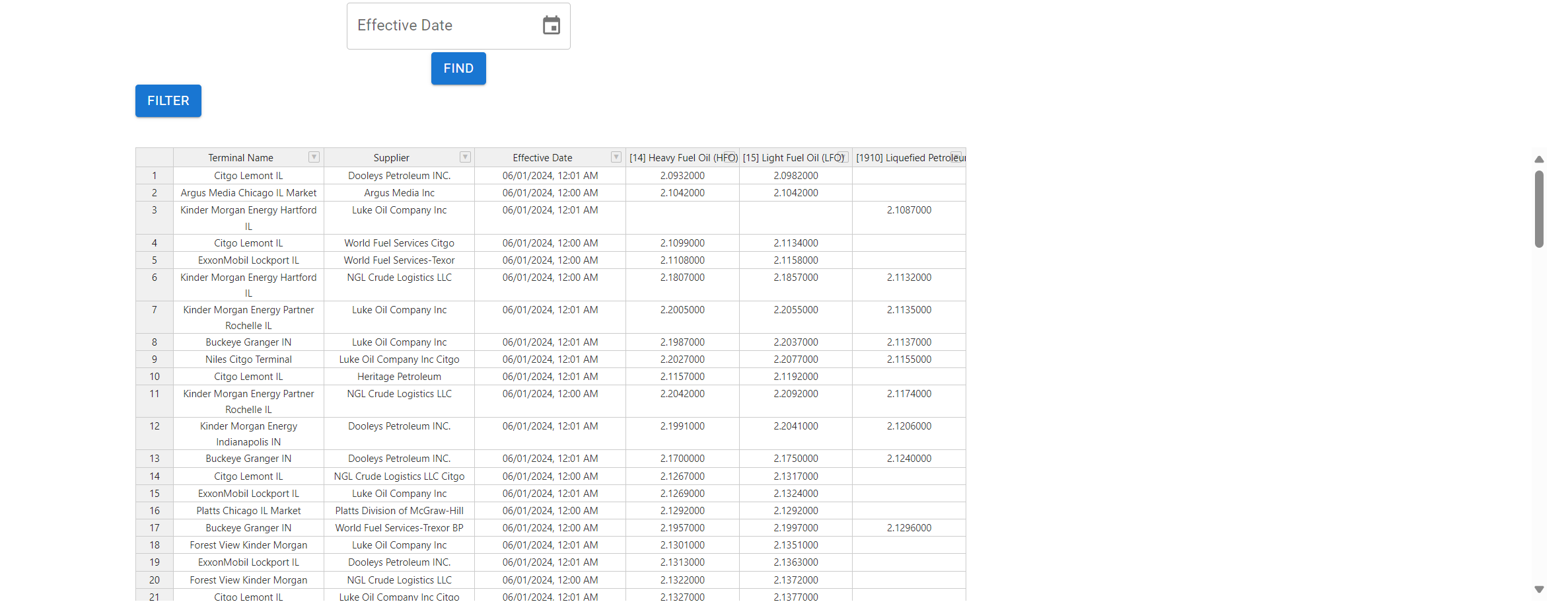Click Luke Oil Company Inc Citgo in row 9
This screenshot has height=604, width=1568.
(399, 359)
